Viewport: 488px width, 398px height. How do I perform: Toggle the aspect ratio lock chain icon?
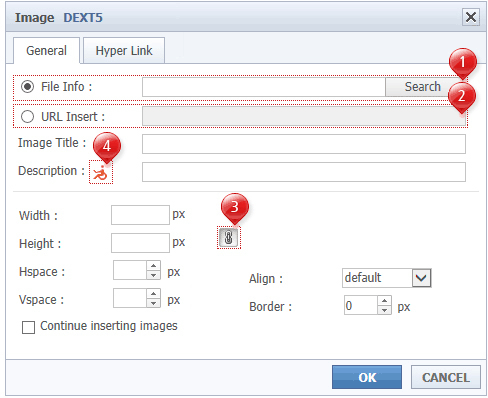click(x=229, y=238)
